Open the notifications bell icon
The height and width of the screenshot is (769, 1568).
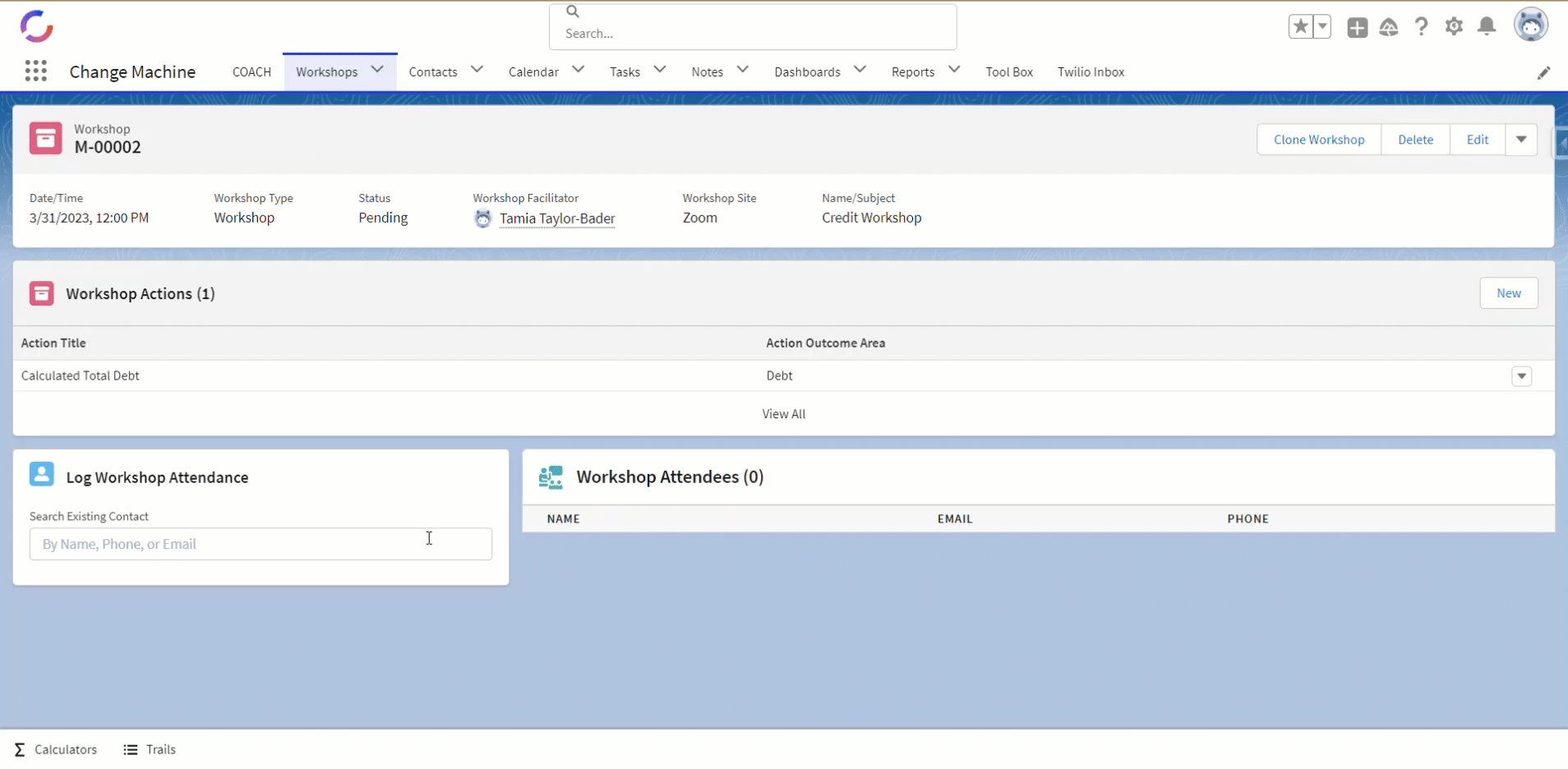point(1487,26)
